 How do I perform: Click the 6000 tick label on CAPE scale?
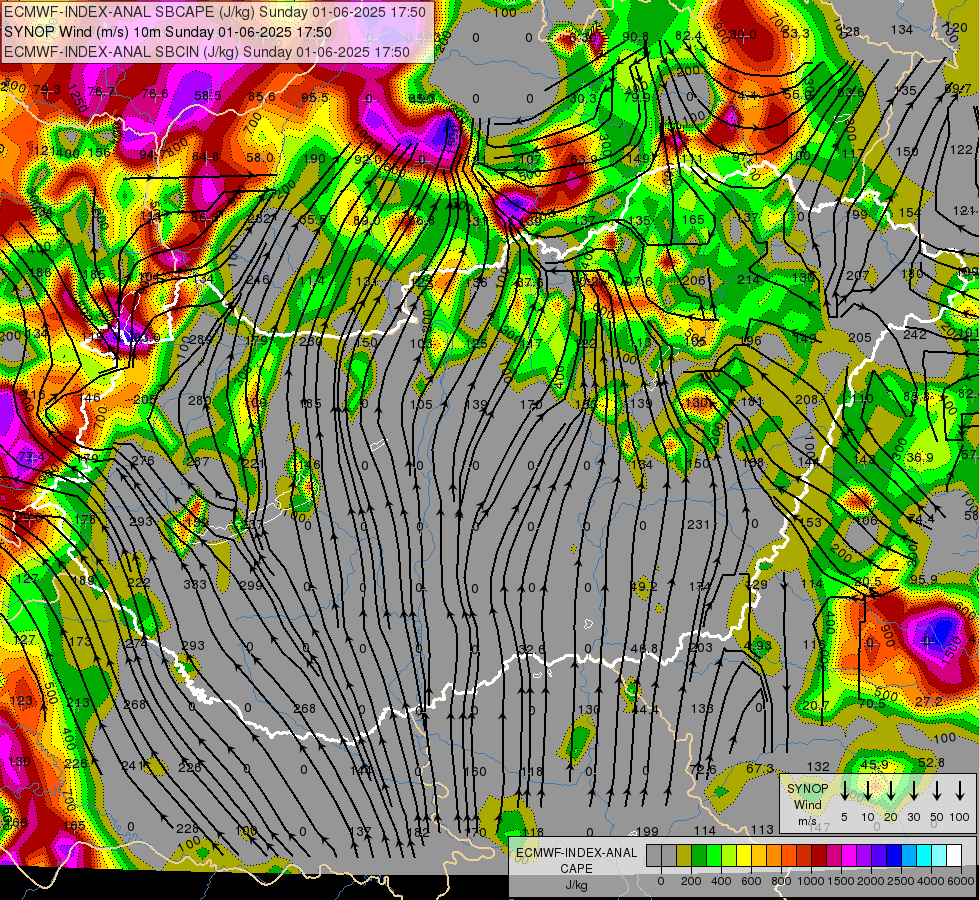960,881
